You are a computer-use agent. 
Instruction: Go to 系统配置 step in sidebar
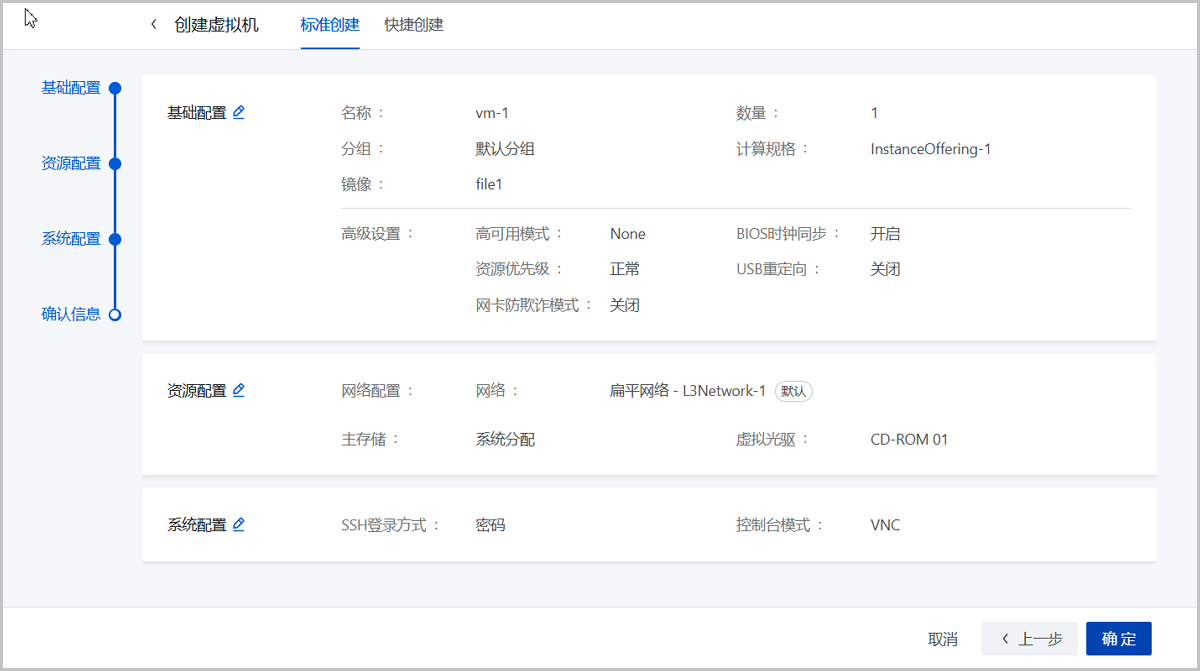pos(71,239)
